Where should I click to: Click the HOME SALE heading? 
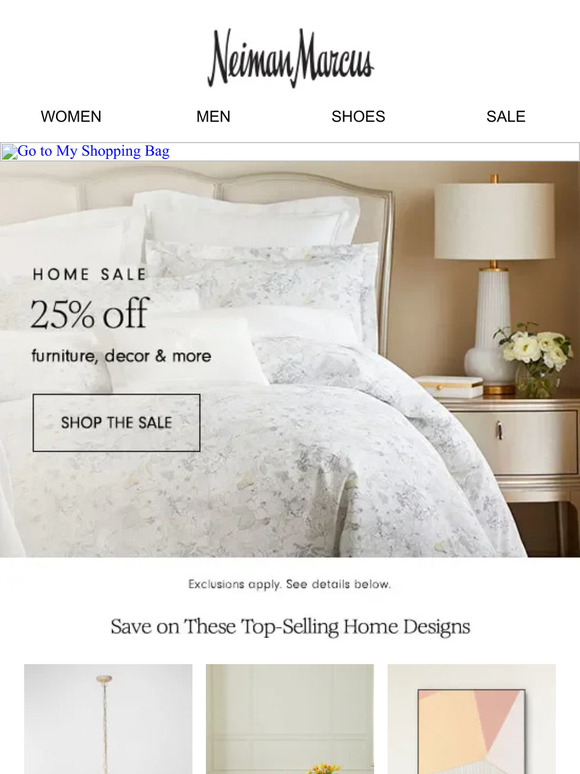coord(90,274)
